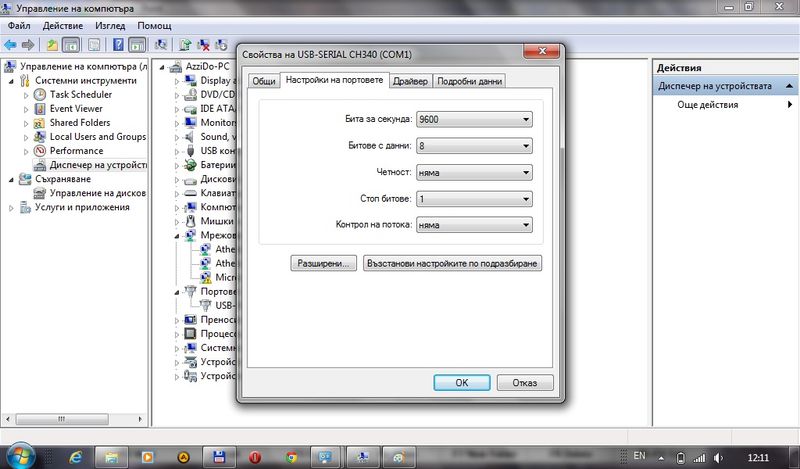Image resolution: width=800 pixels, height=469 pixels.
Task: Select Event Viewer in System Tools
Action: (x=76, y=109)
